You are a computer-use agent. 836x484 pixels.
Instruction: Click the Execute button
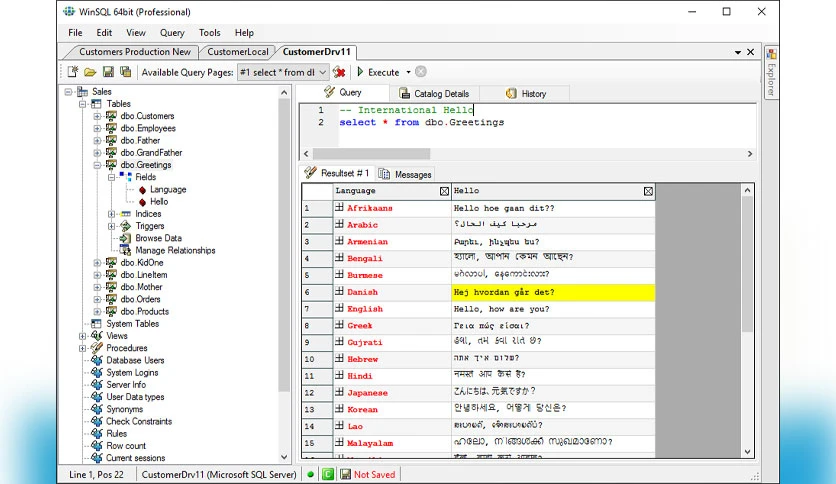click(x=378, y=72)
